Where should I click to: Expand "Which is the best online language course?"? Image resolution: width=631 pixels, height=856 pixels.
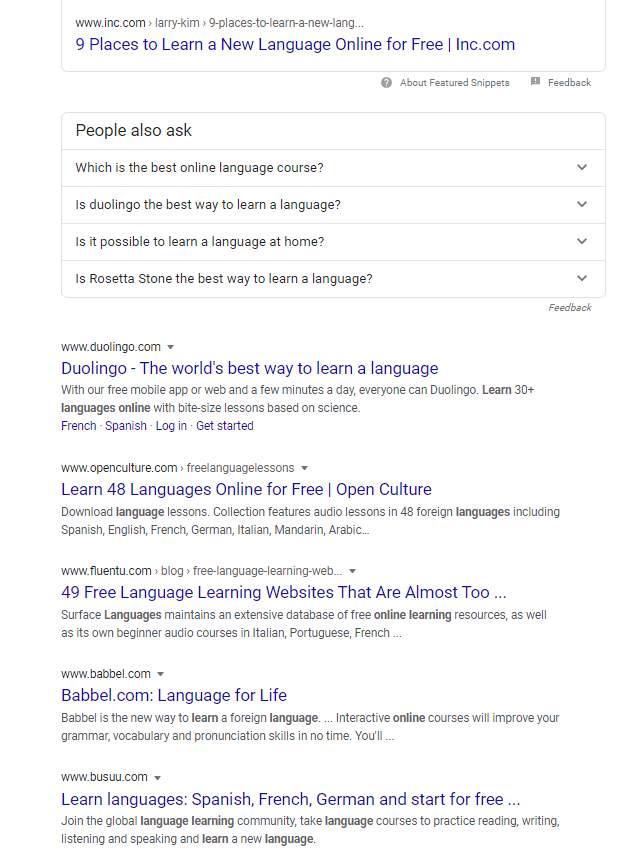tap(334, 168)
